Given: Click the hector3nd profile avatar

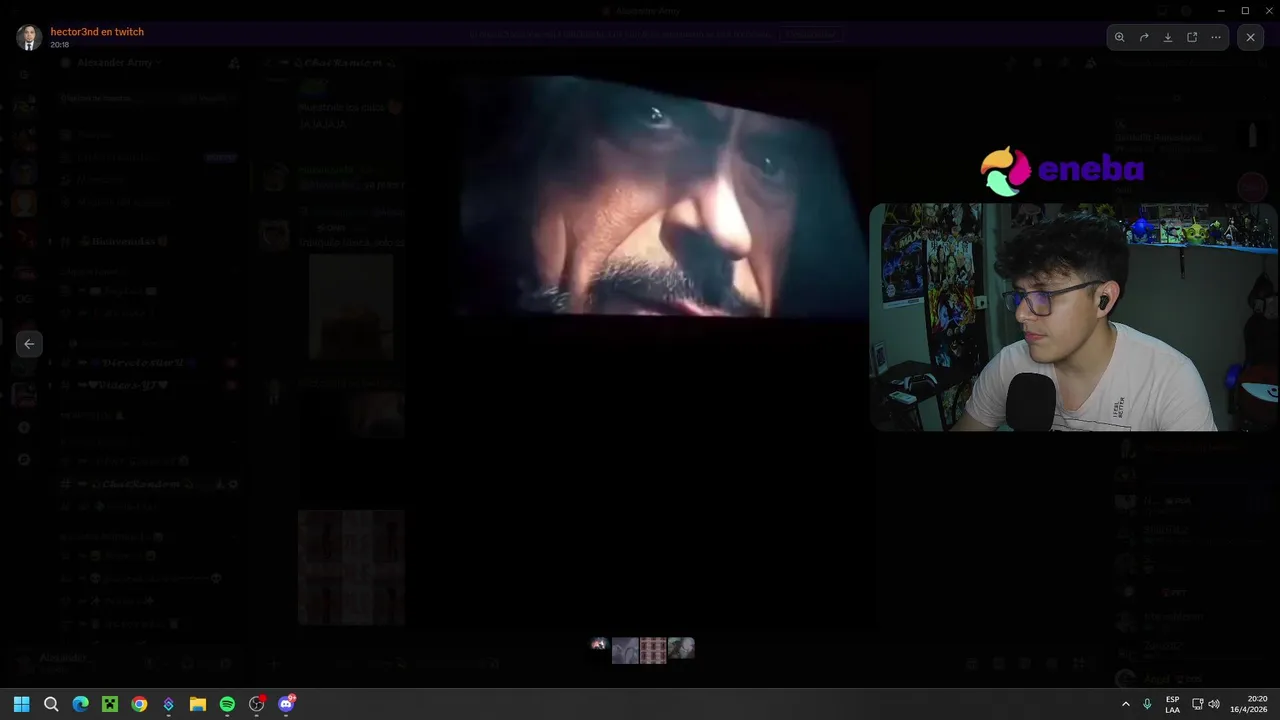Looking at the screenshot, I should pyautogui.click(x=28, y=37).
